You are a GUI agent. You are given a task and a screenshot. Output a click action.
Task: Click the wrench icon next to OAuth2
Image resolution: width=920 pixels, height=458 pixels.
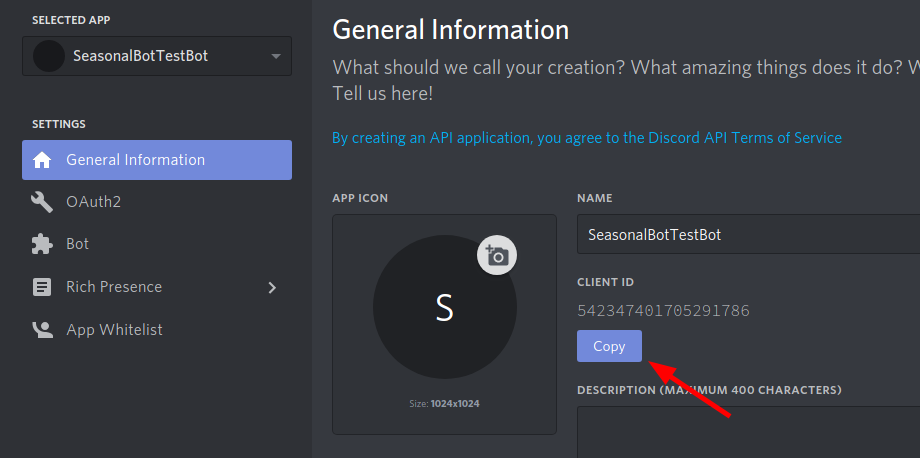point(42,202)
